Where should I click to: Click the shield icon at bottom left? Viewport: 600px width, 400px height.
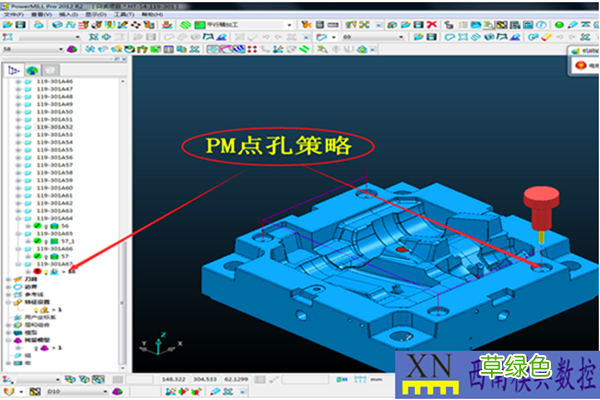(x=9, y=392)
